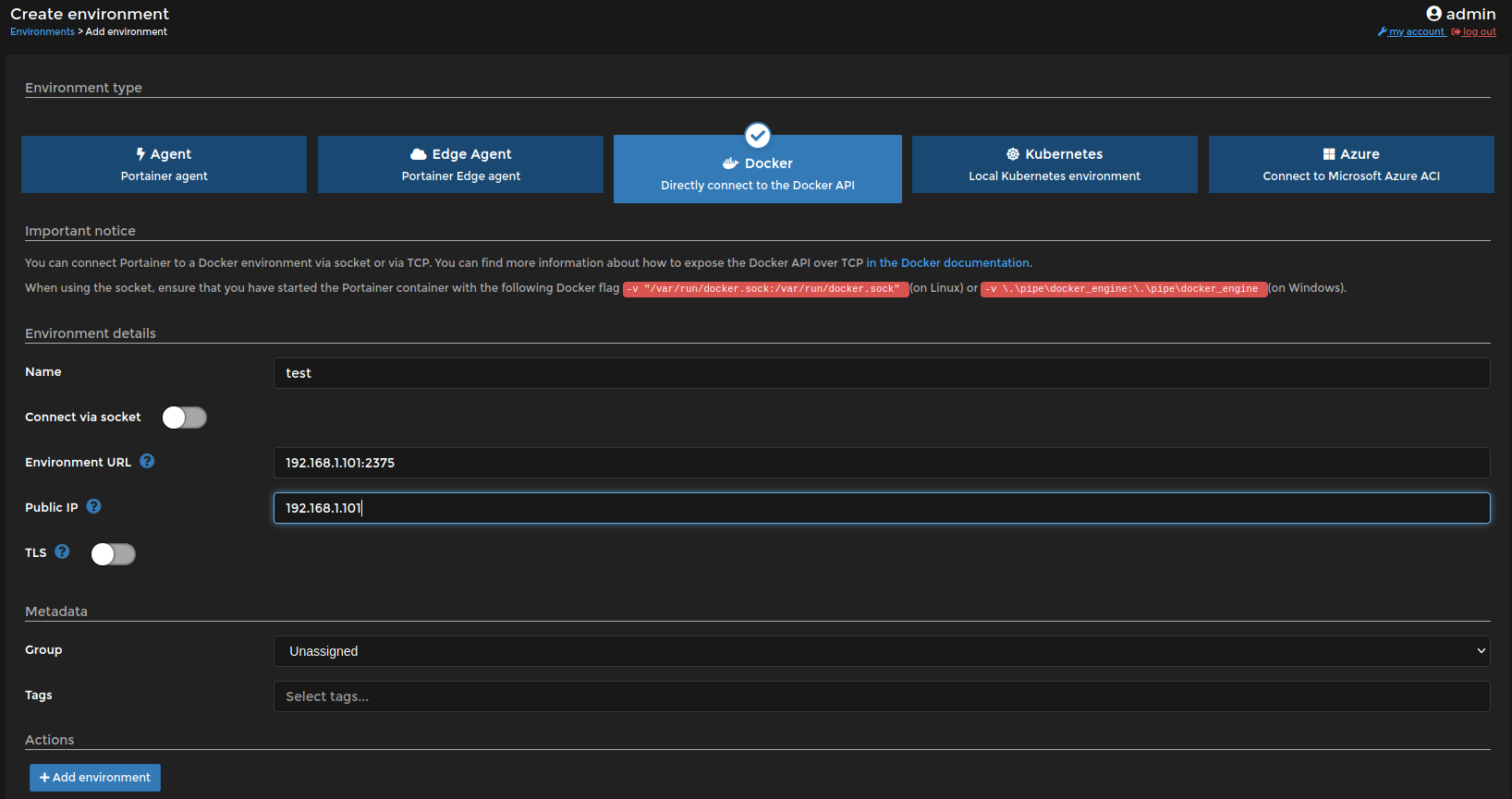Open the my account link
This screenshot has height=799, width=1512.
(x=1411, y=31)
